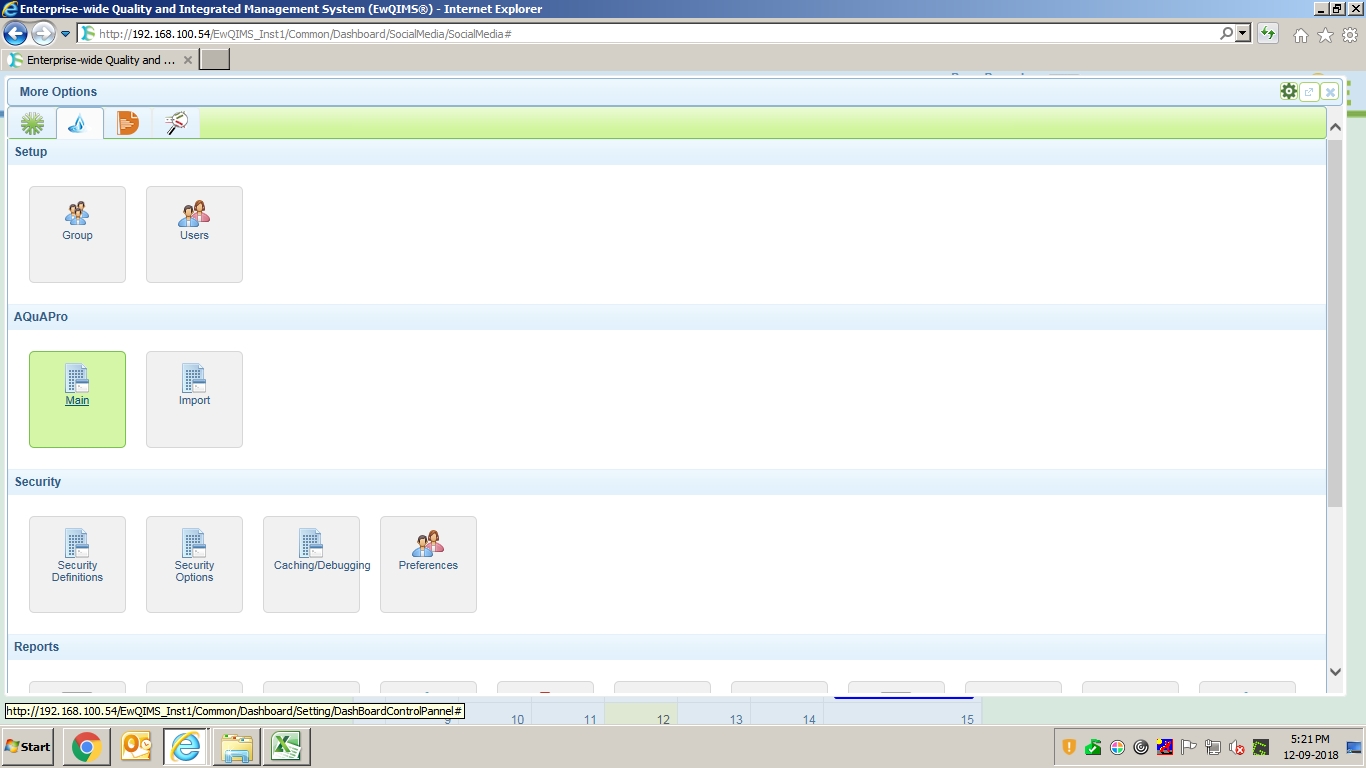Image resolution: width=1366 pixels, height=768 pixels.
Task: Click the panel vertical scrollbar thumb
Action: [x=1335, y=323]
